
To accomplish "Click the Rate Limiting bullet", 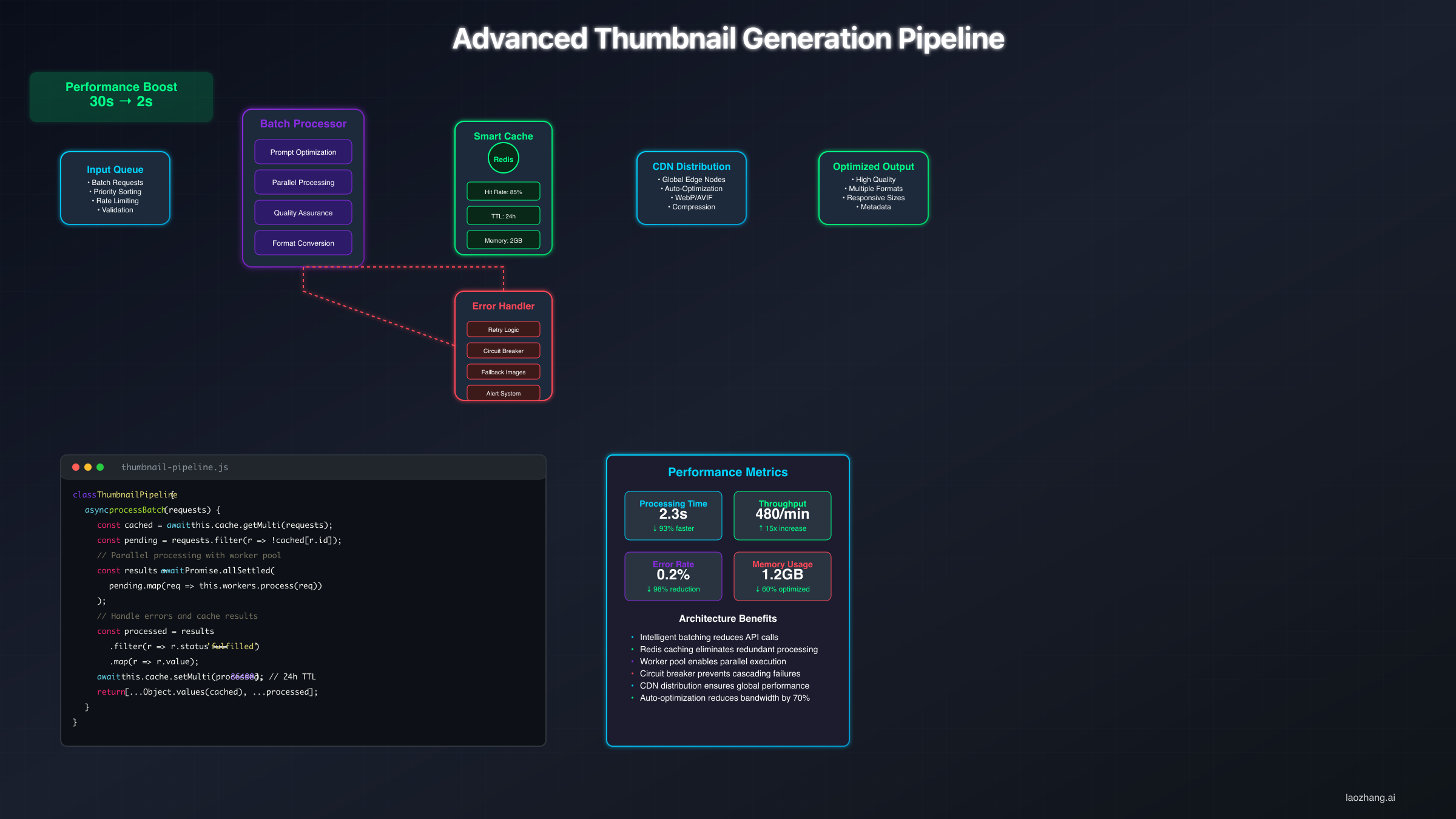I will point(115,201).
